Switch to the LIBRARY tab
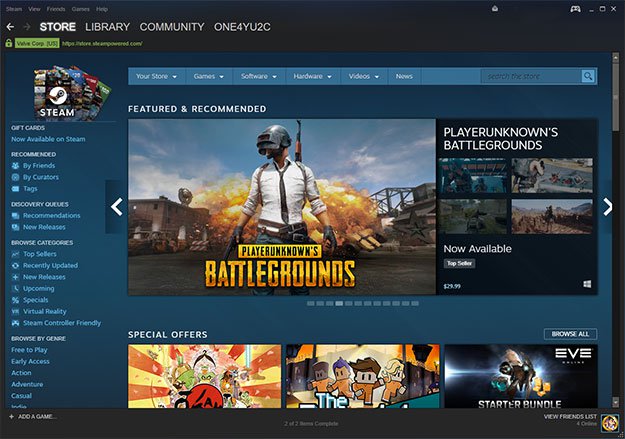This screenshot has width=625, height=439. (107, 27)
